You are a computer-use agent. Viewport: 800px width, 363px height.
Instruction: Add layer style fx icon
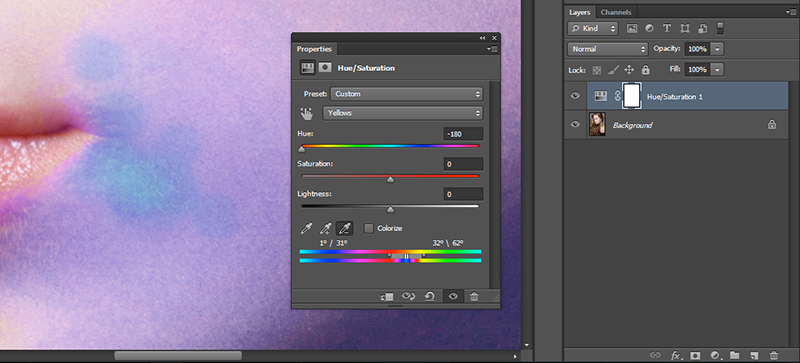coord(676,355)
